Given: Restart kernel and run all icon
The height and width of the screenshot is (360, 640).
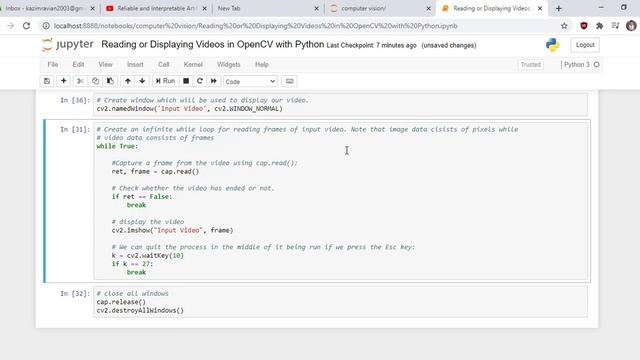Looking at the screenshot, I should pos(213,81).
